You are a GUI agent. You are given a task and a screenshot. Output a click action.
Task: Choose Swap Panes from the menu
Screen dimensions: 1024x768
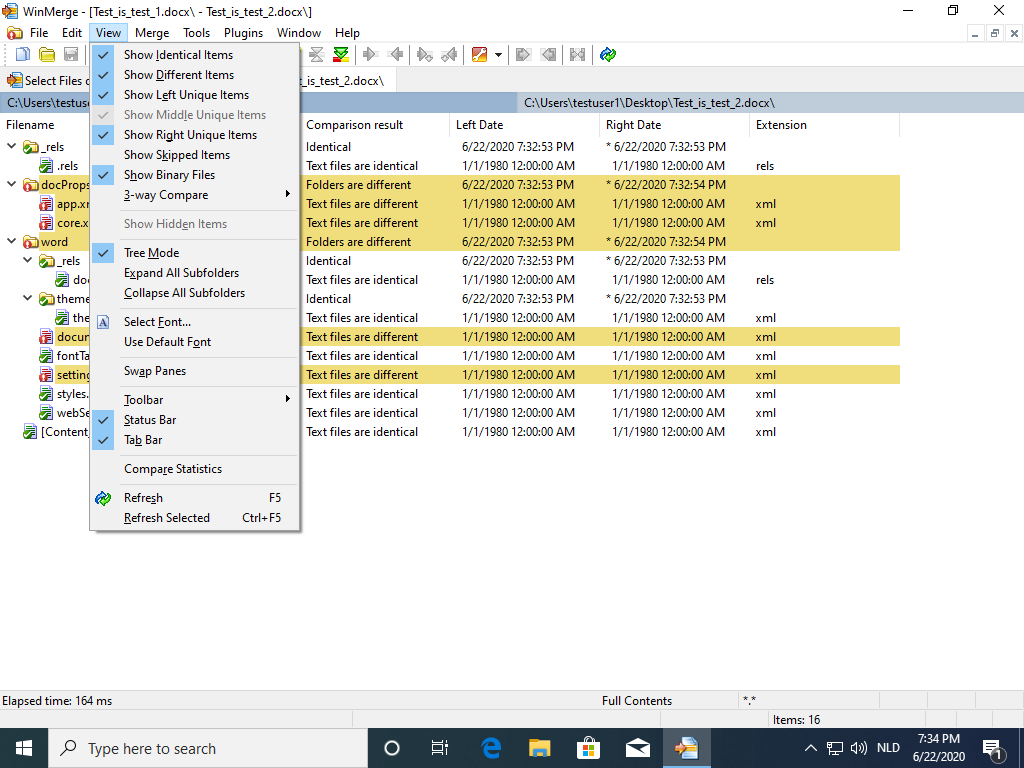195,371
